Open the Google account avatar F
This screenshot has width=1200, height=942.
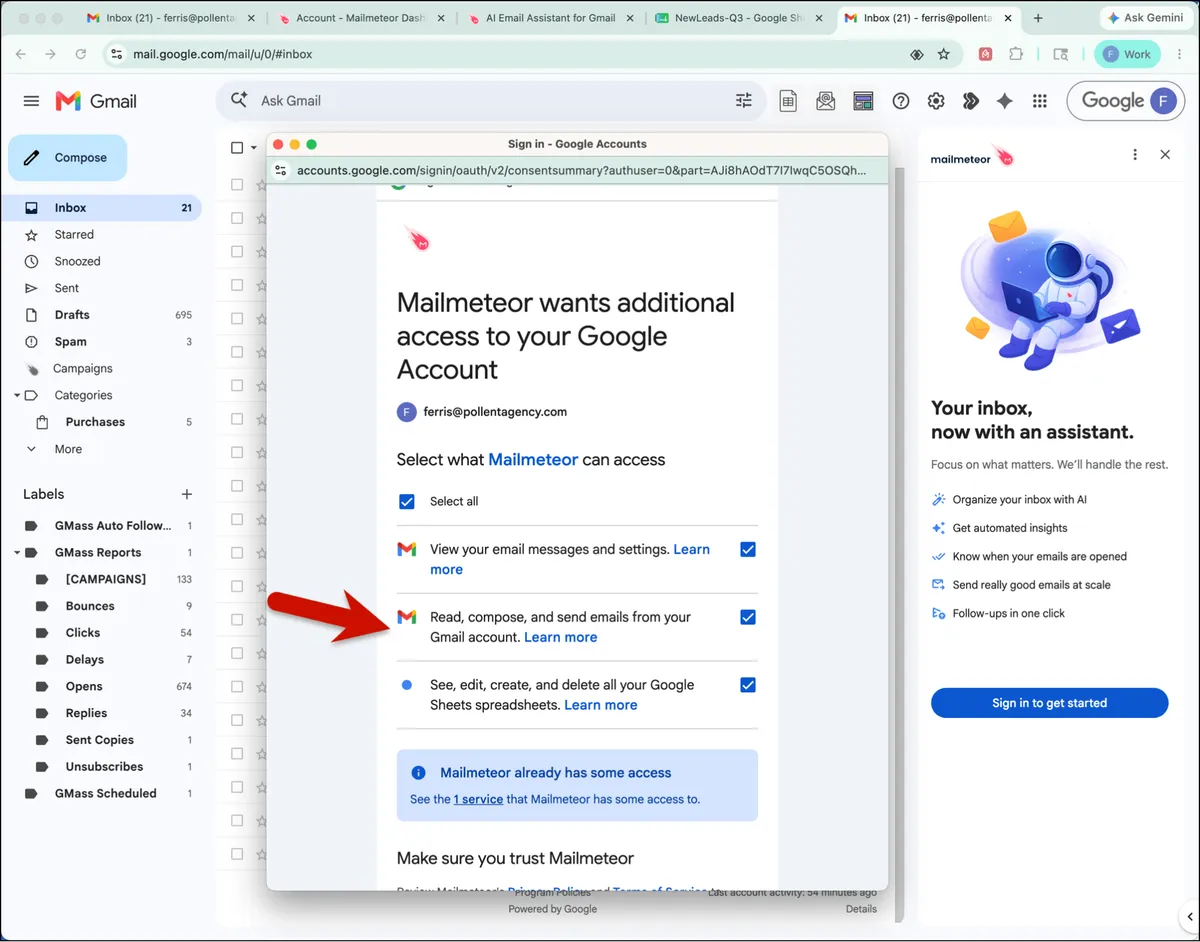pos(1162,101)
